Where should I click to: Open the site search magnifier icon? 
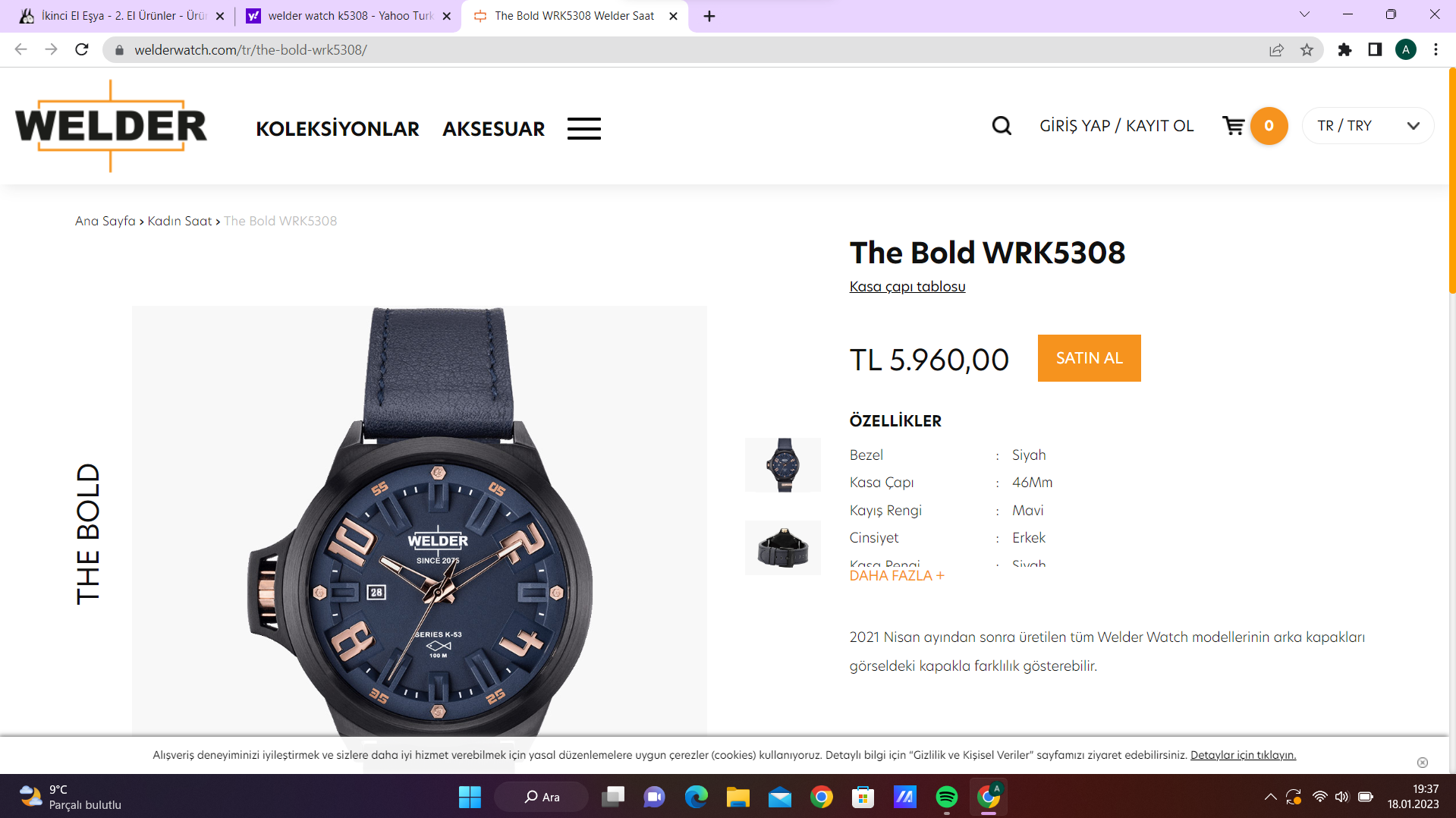tap(1002, 126)
